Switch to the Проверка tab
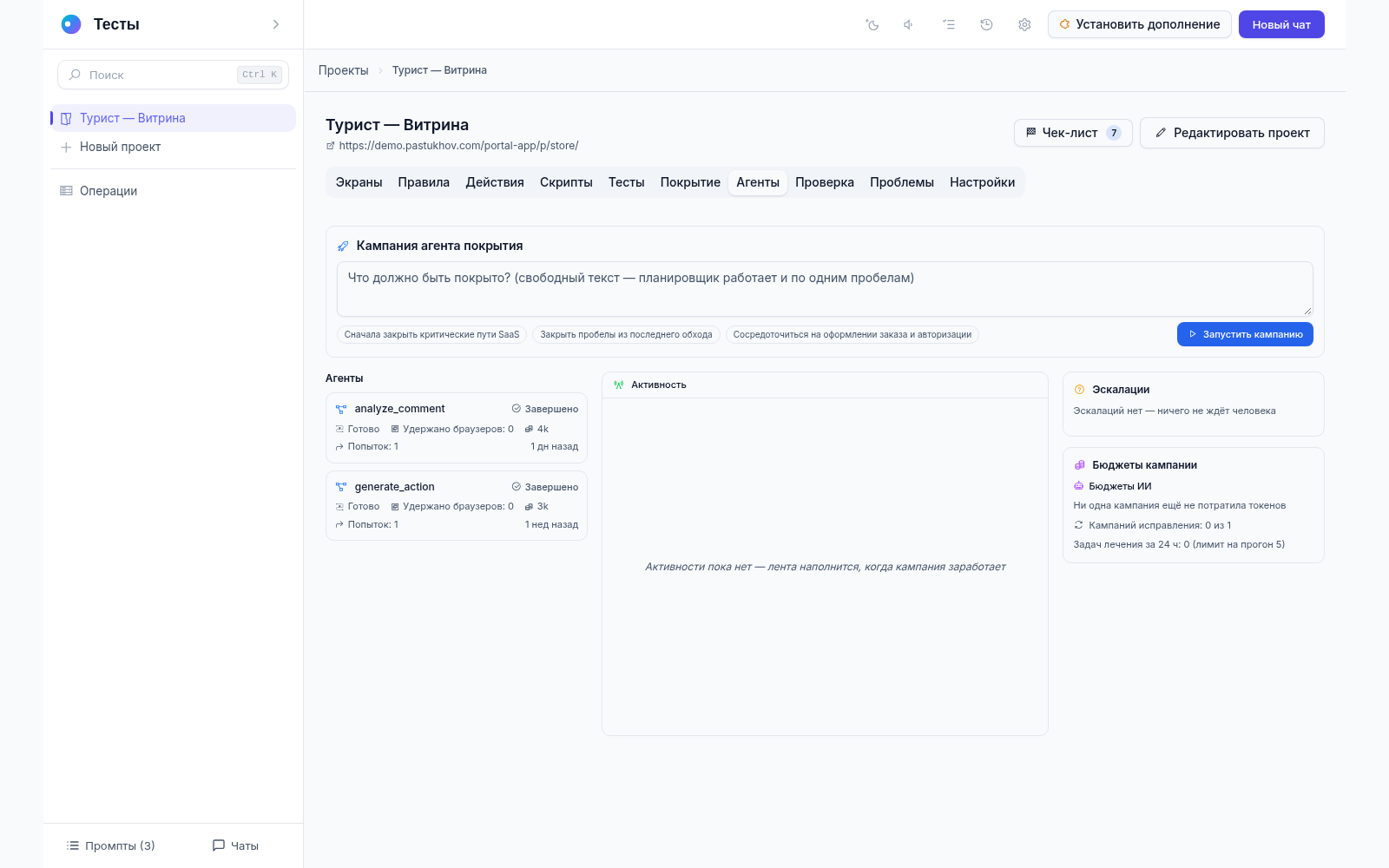This screenshot has height=868, width=1389. click(825, 182)
